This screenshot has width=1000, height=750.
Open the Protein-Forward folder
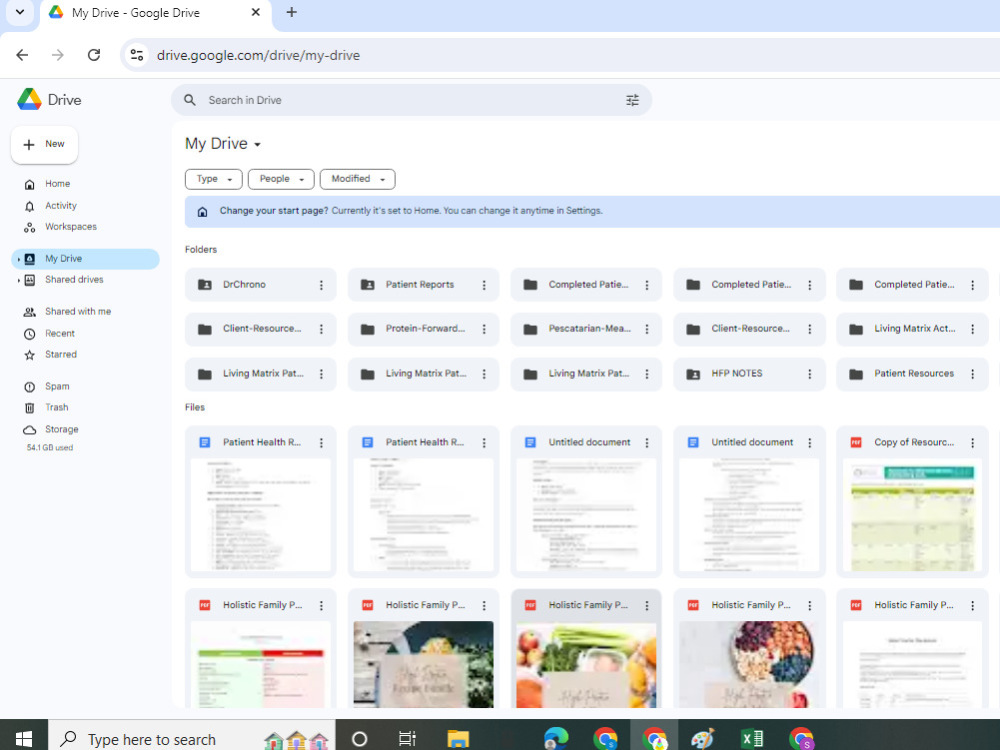tap(423, 329)
